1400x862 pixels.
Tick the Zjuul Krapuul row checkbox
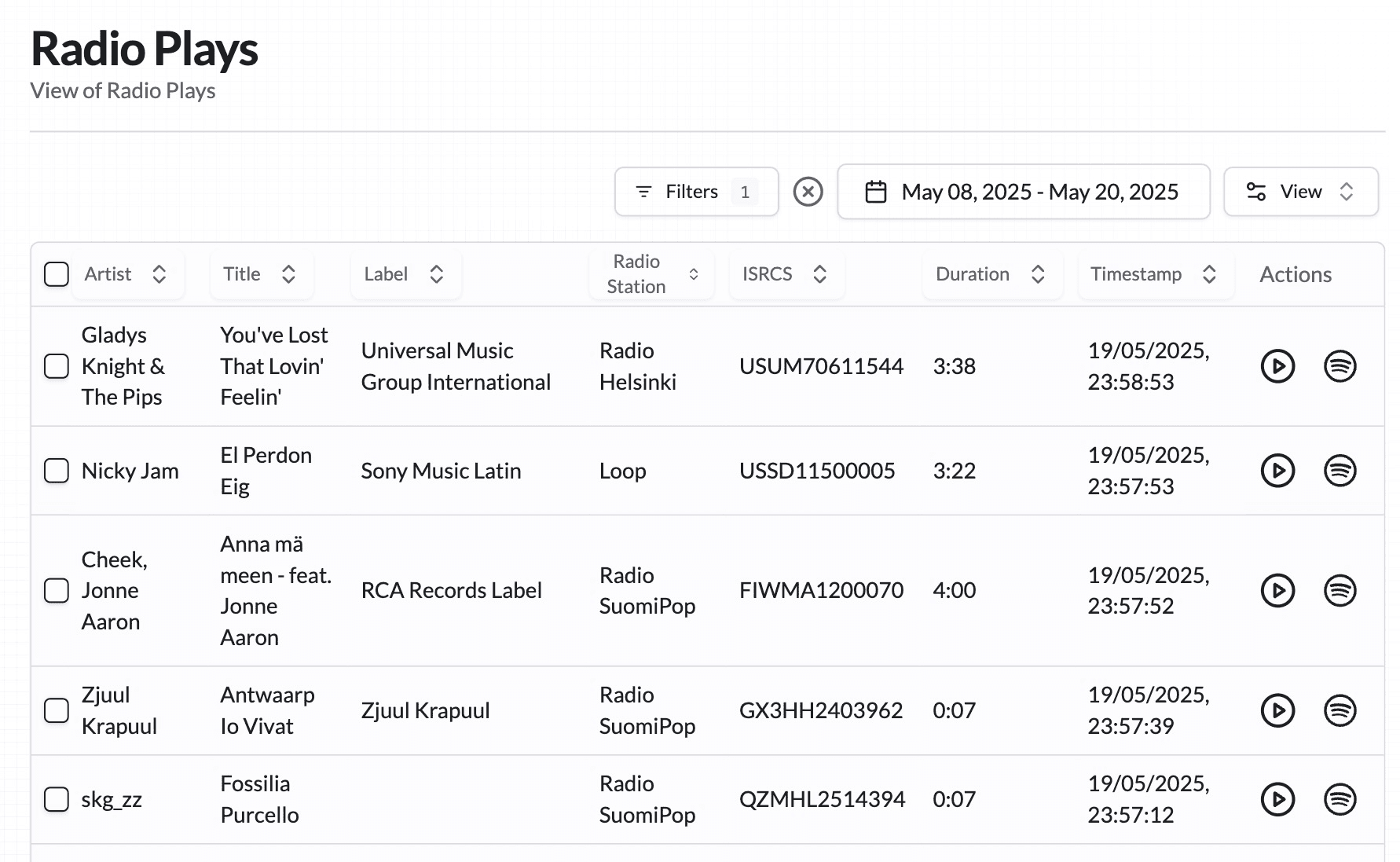tap(57, 710)
